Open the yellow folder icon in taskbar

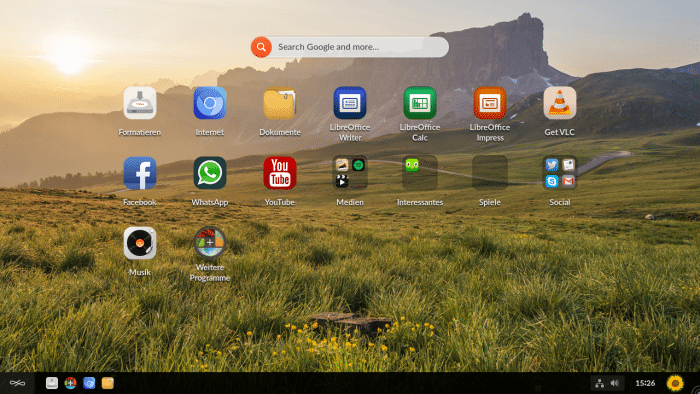pyautogui.click(x=108, y=383)
